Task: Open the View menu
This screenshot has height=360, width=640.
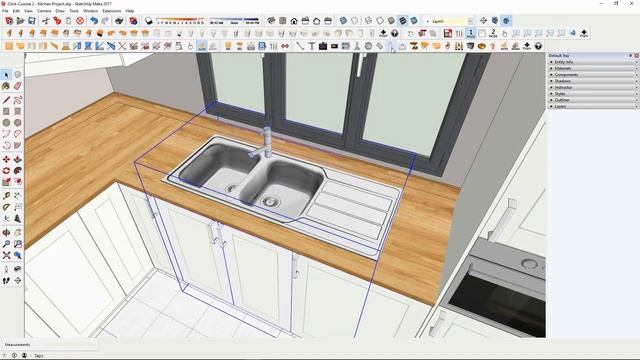Action: [29, 11]
